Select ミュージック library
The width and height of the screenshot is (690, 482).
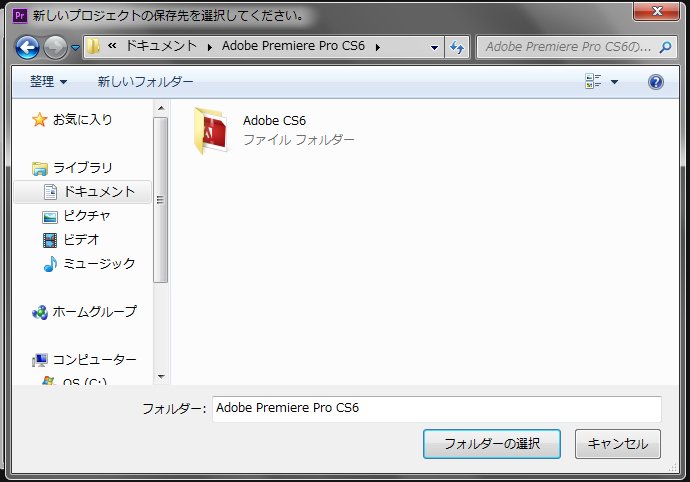[99, 264]
